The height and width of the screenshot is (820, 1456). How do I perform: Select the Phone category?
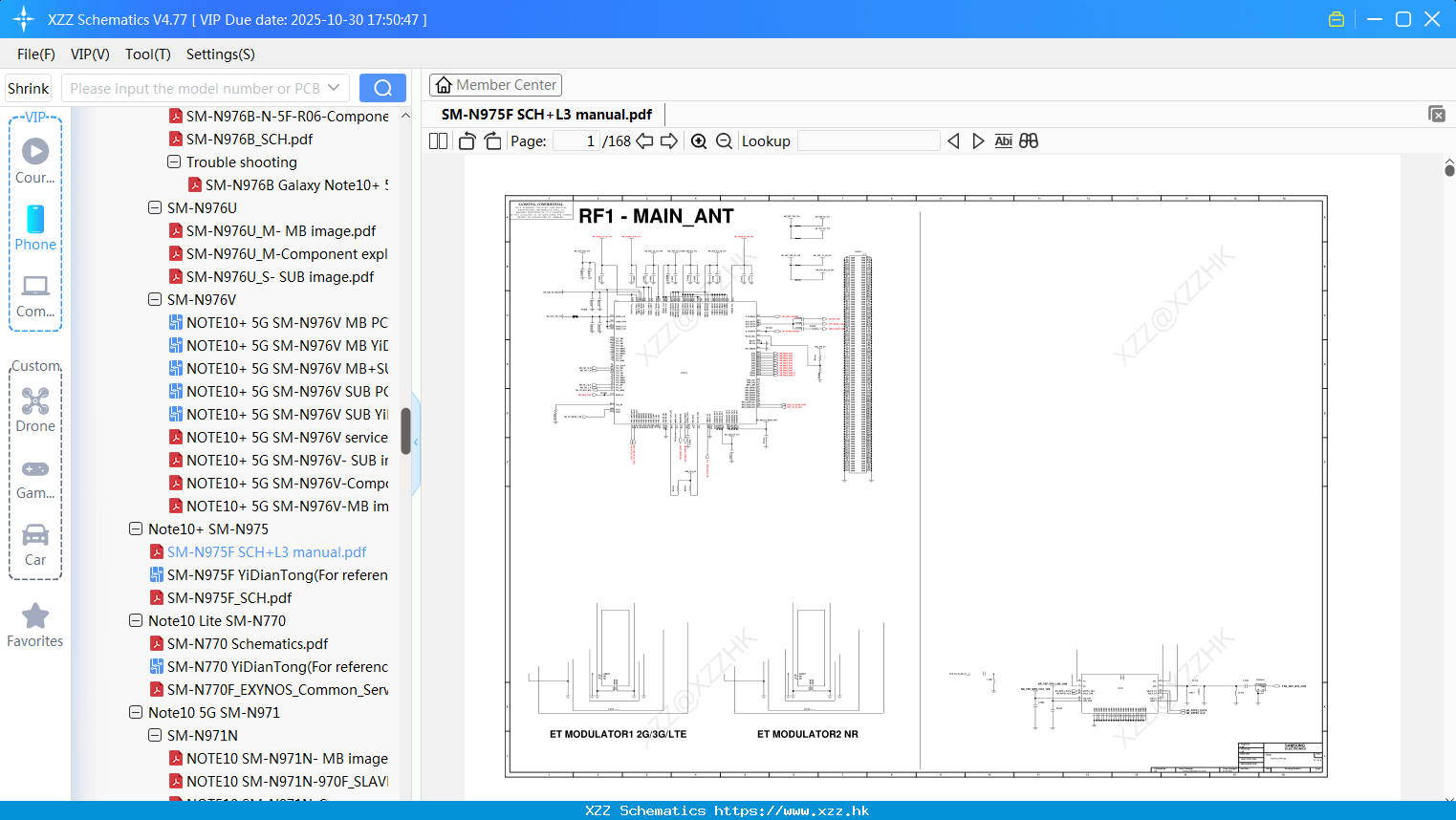[35, 228]
